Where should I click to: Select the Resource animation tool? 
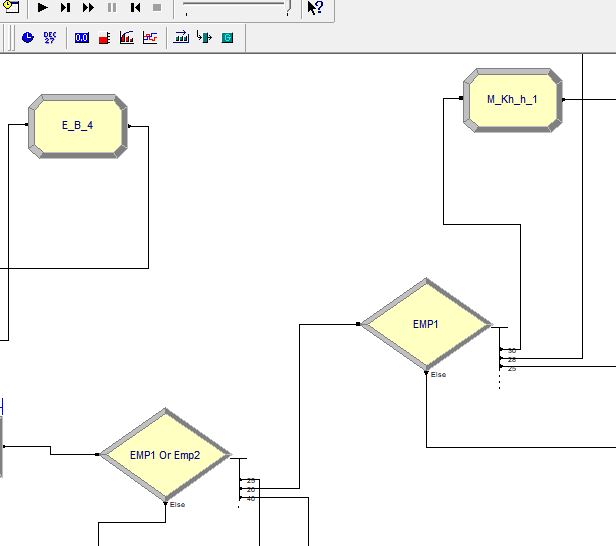coord(204,37)
